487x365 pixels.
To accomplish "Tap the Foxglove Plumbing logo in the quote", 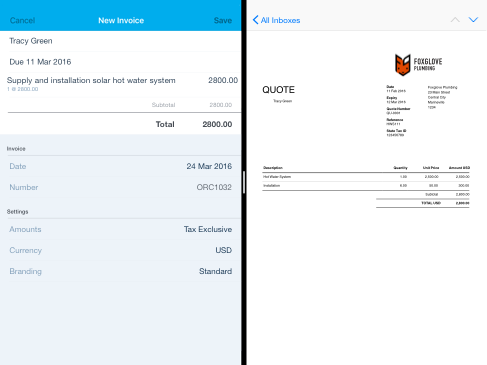I will coord(419,65).
